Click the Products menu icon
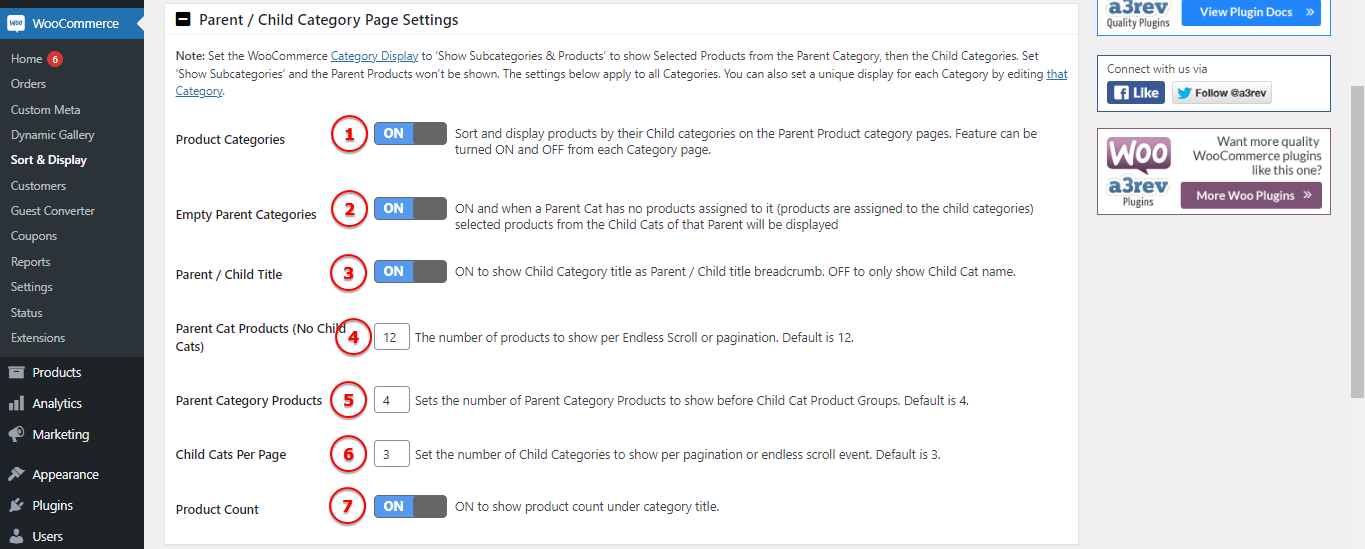The image size is (1365, 549). pyautogui.click(x=16, y=372)
